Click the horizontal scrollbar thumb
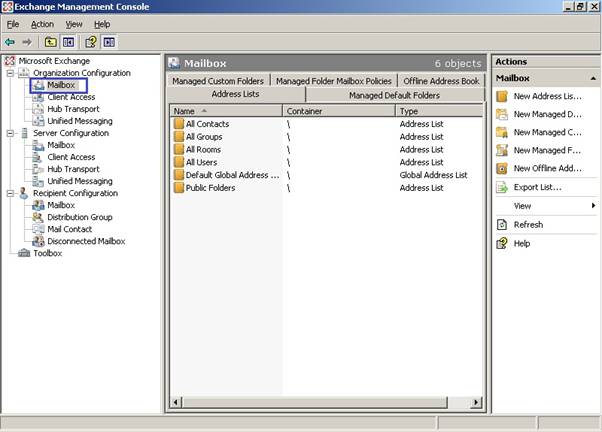Screen dimensions: 602x432 pyautogui.click(x=315, y=402)
